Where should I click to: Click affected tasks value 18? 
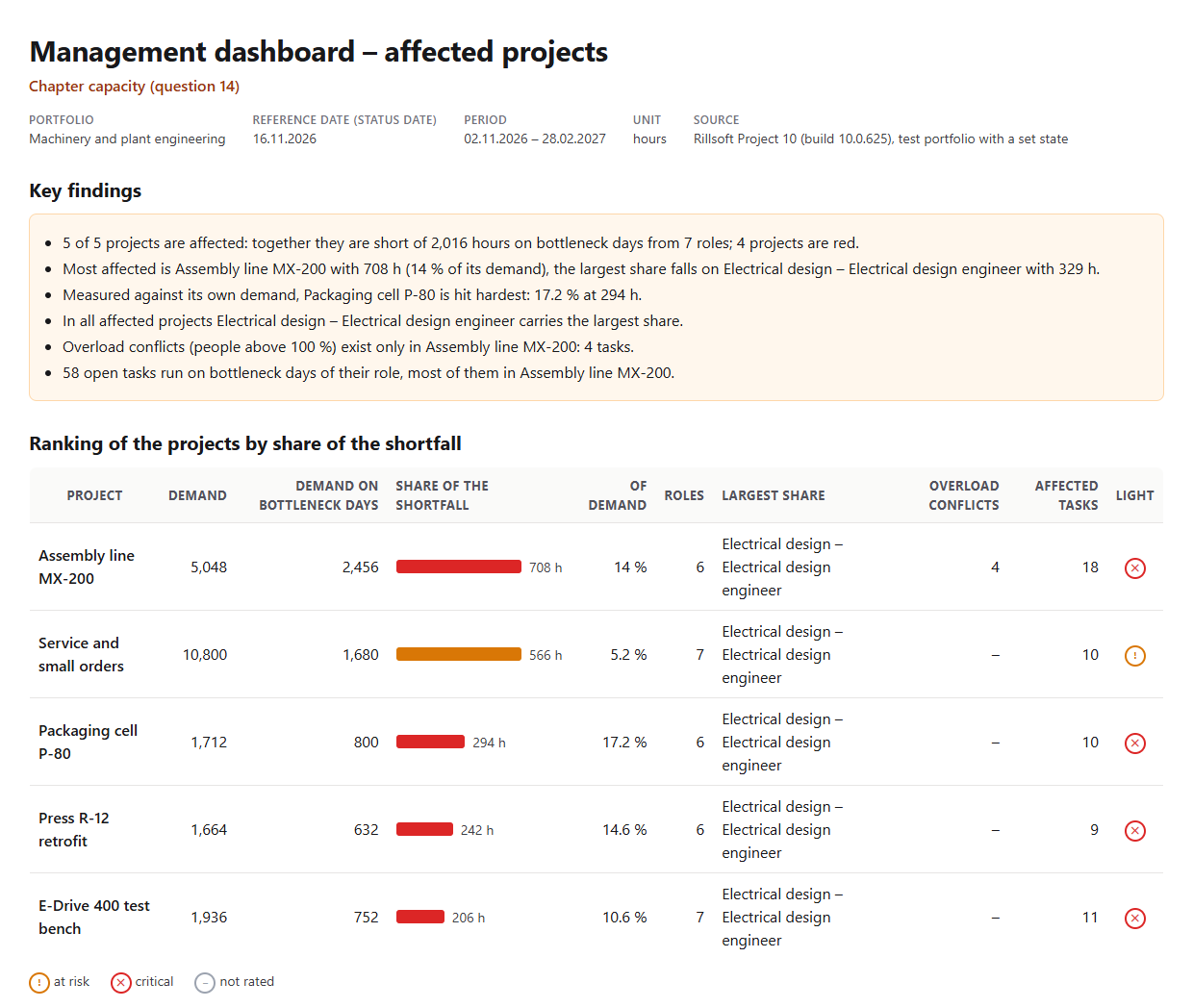click(1090, 567)
